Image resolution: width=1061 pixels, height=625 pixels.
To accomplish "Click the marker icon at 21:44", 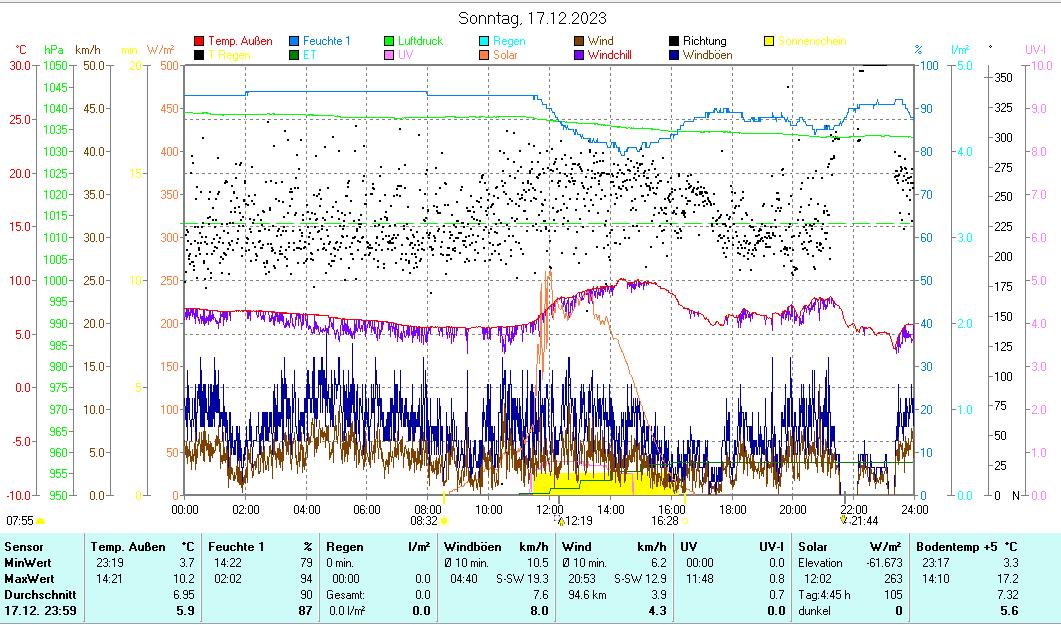I will tap(843, 520).
